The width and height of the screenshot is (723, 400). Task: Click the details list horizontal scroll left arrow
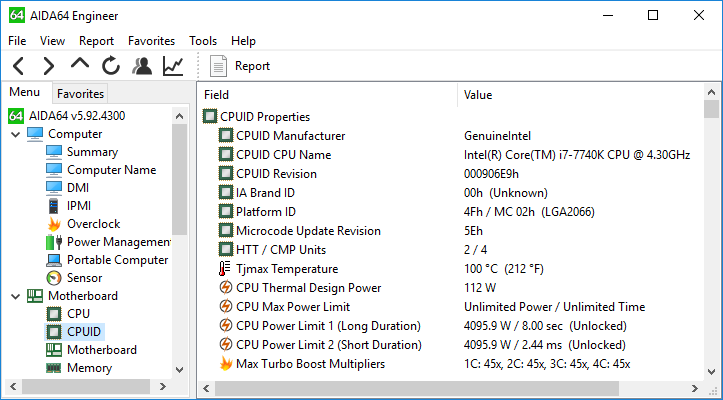(x=207, y=388)
